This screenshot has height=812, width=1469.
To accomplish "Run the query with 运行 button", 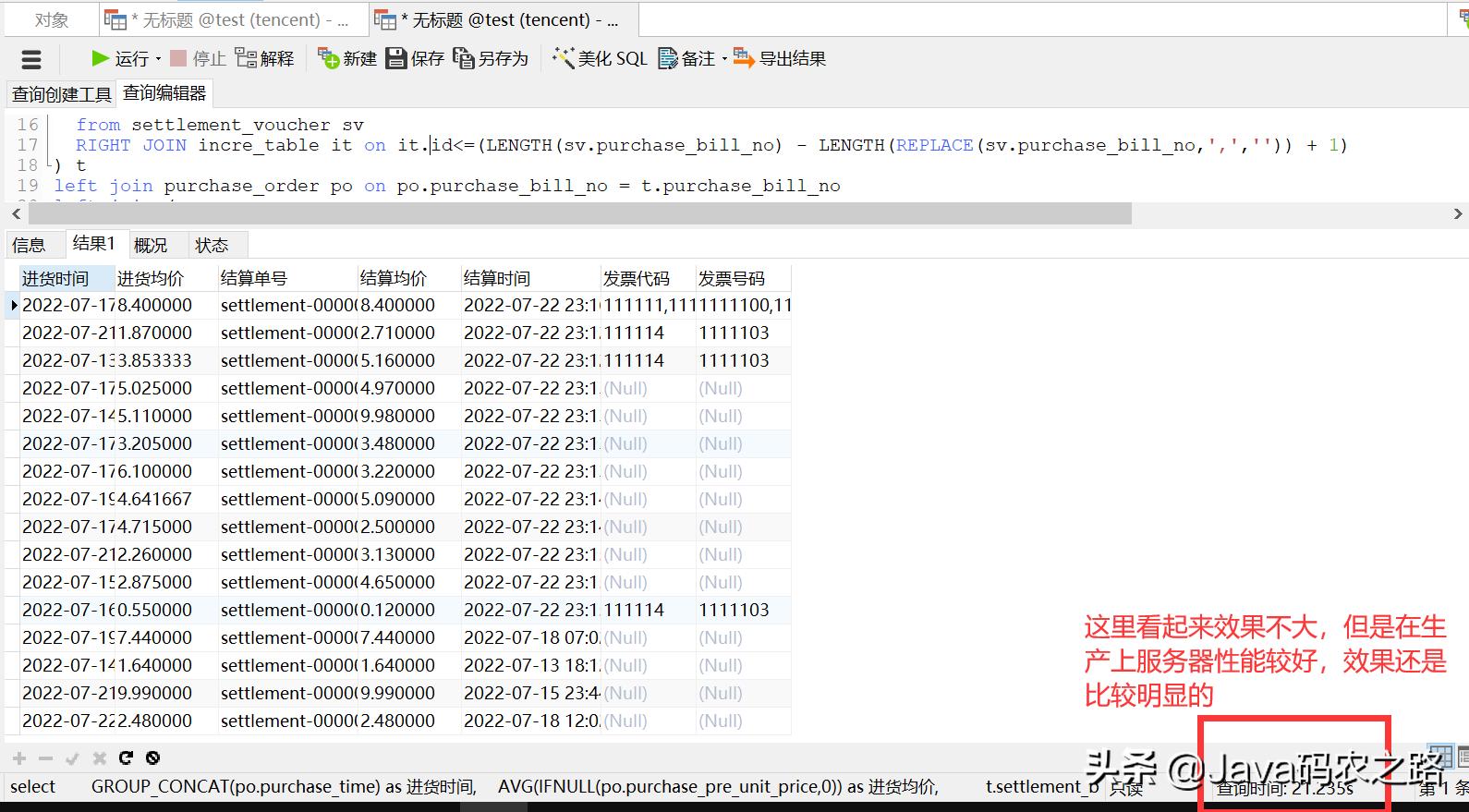I will click(120, 59).
